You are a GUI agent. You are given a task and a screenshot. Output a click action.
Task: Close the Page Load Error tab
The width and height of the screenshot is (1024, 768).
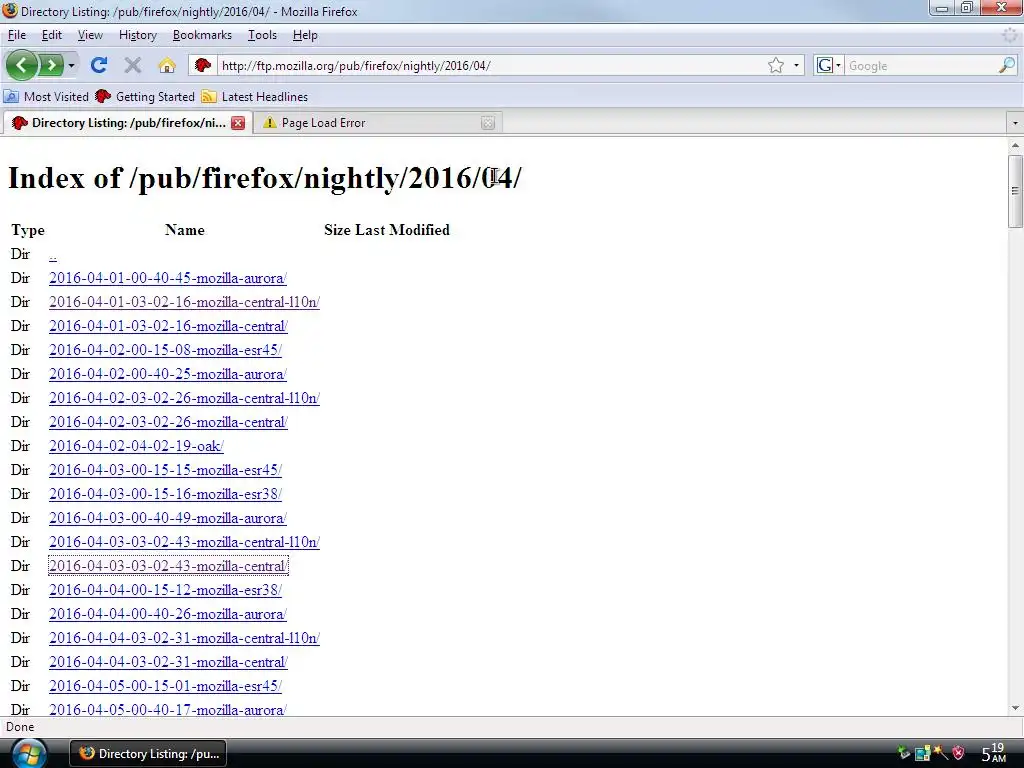[488, 123]
